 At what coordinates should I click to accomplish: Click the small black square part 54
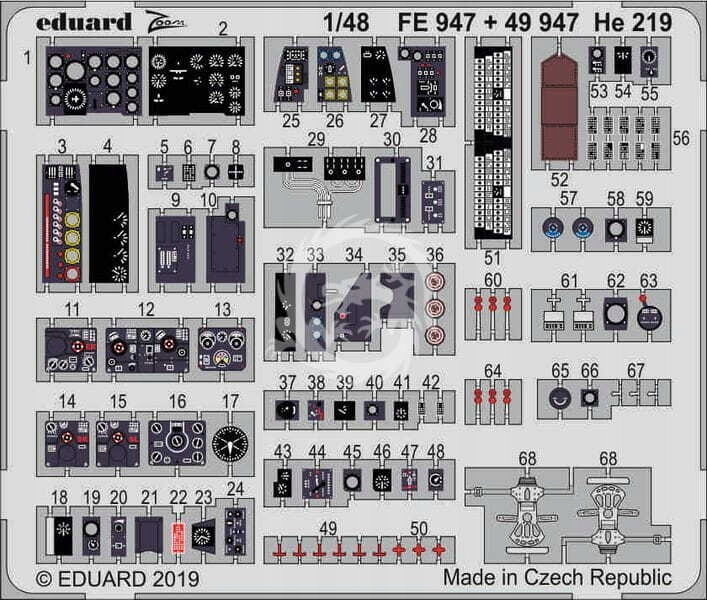tap(623, 60)
